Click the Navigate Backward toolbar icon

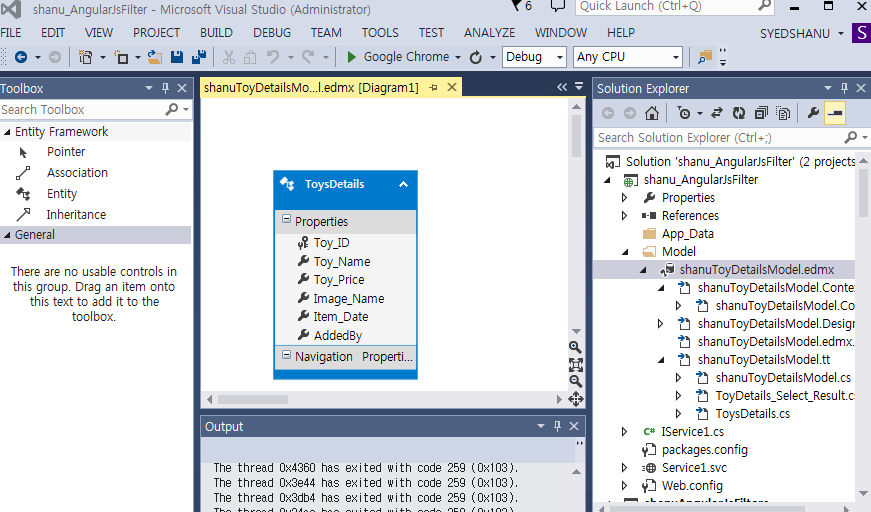(21, 57)
